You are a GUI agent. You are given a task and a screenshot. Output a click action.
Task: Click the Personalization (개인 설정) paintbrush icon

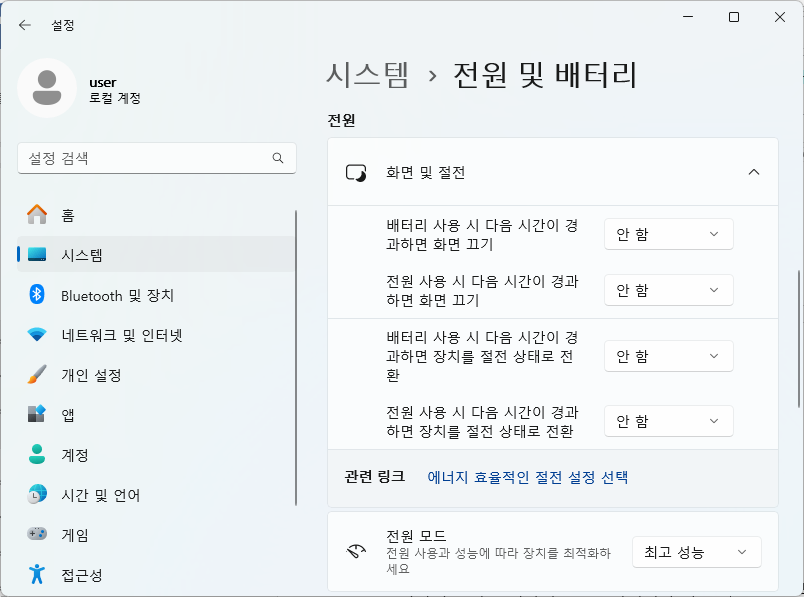click(x=37, y=375)
